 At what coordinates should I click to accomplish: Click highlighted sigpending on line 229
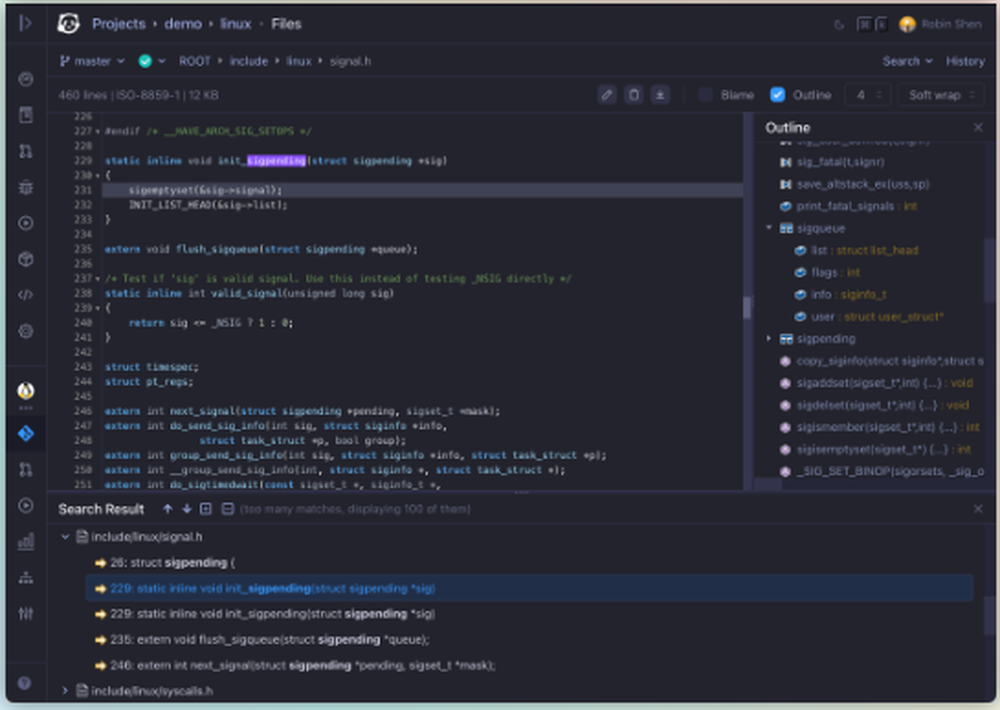pos(276,161)
